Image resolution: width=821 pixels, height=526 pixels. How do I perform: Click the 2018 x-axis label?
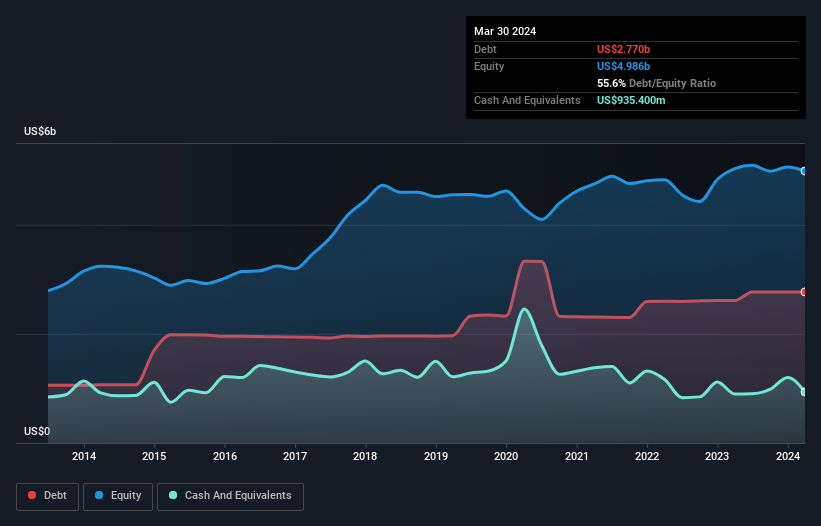pyautogui.click(x=365, y=456)
